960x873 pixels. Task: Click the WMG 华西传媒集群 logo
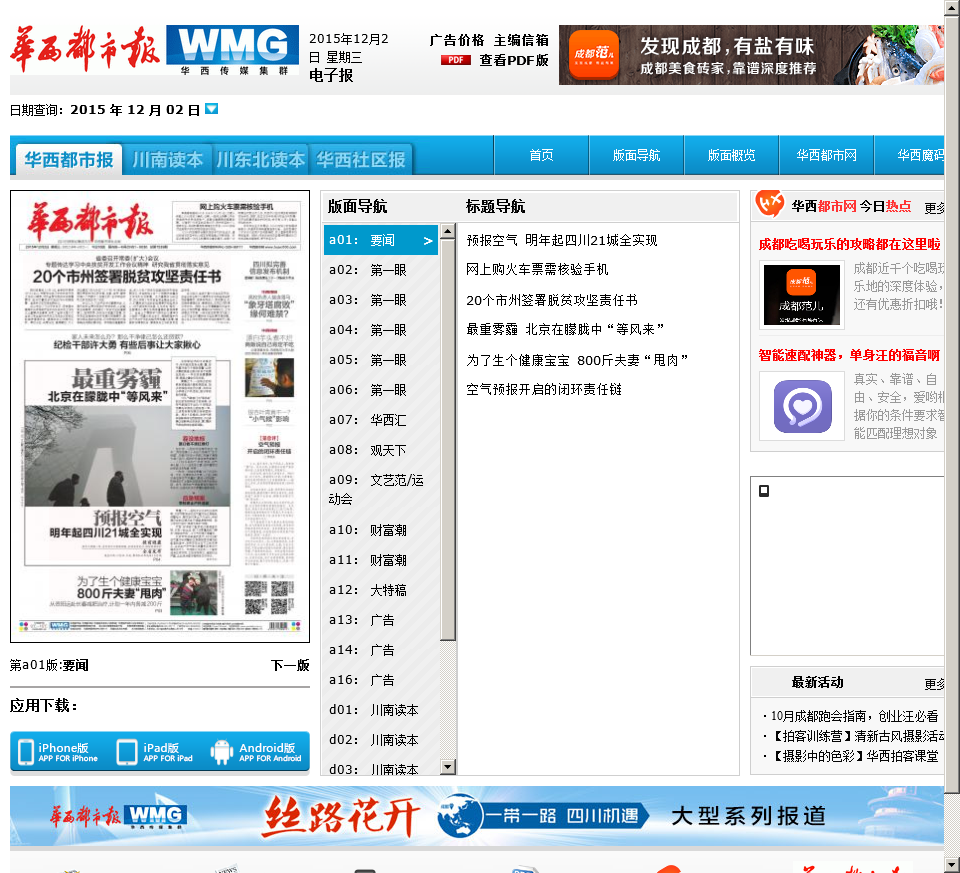pyautogui.click(x=233, y=50)
